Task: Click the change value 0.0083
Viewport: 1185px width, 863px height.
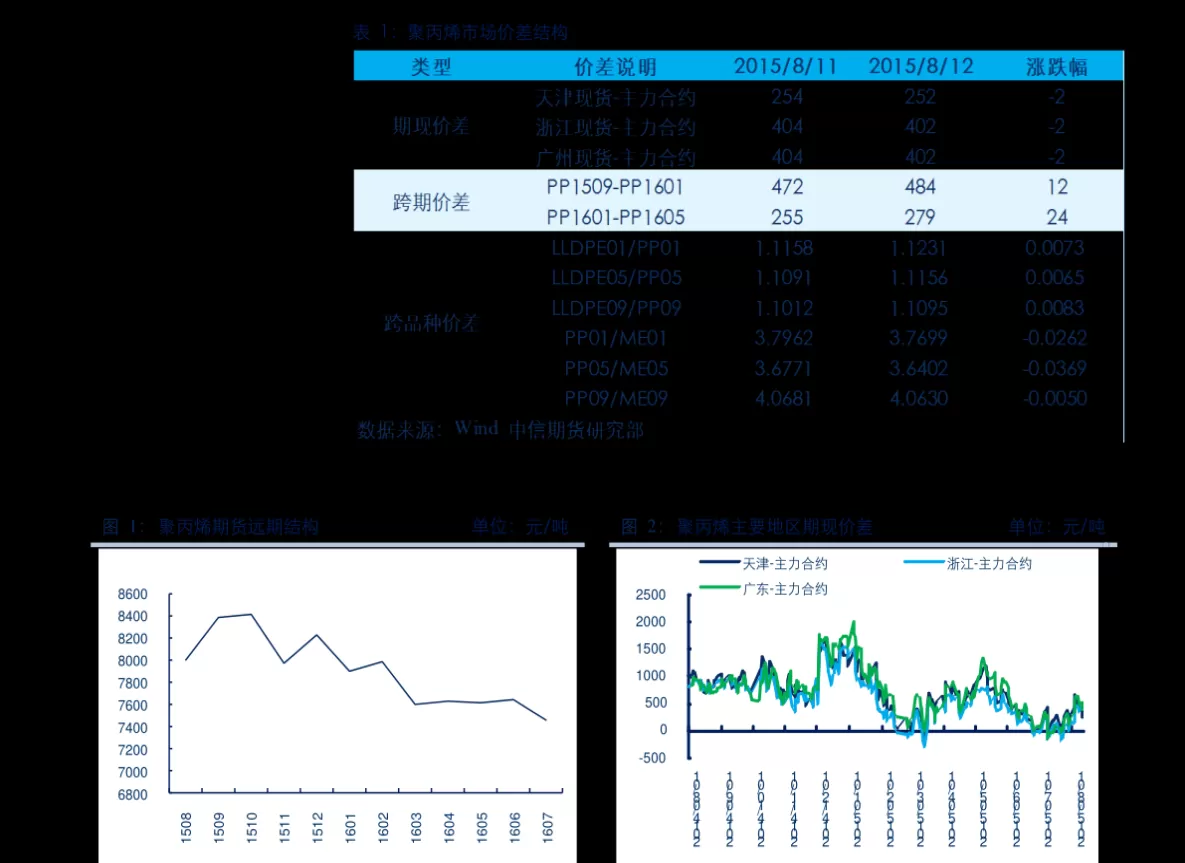Action: [x=1054, y=308]
